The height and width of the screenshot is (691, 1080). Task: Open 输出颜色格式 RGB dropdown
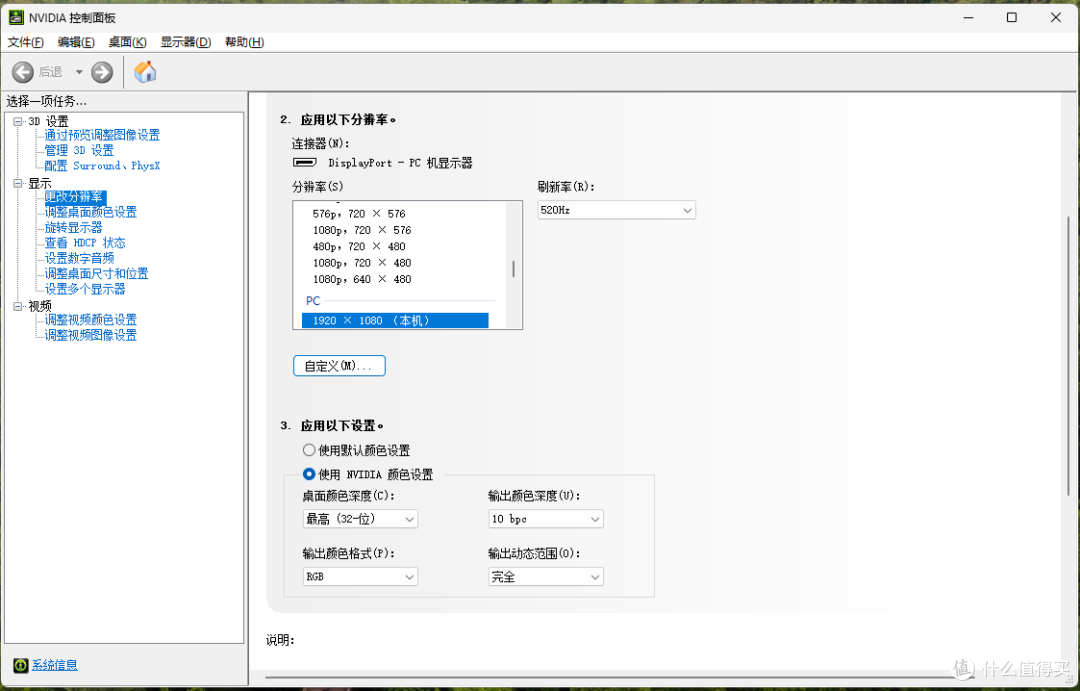pos(360,577)
